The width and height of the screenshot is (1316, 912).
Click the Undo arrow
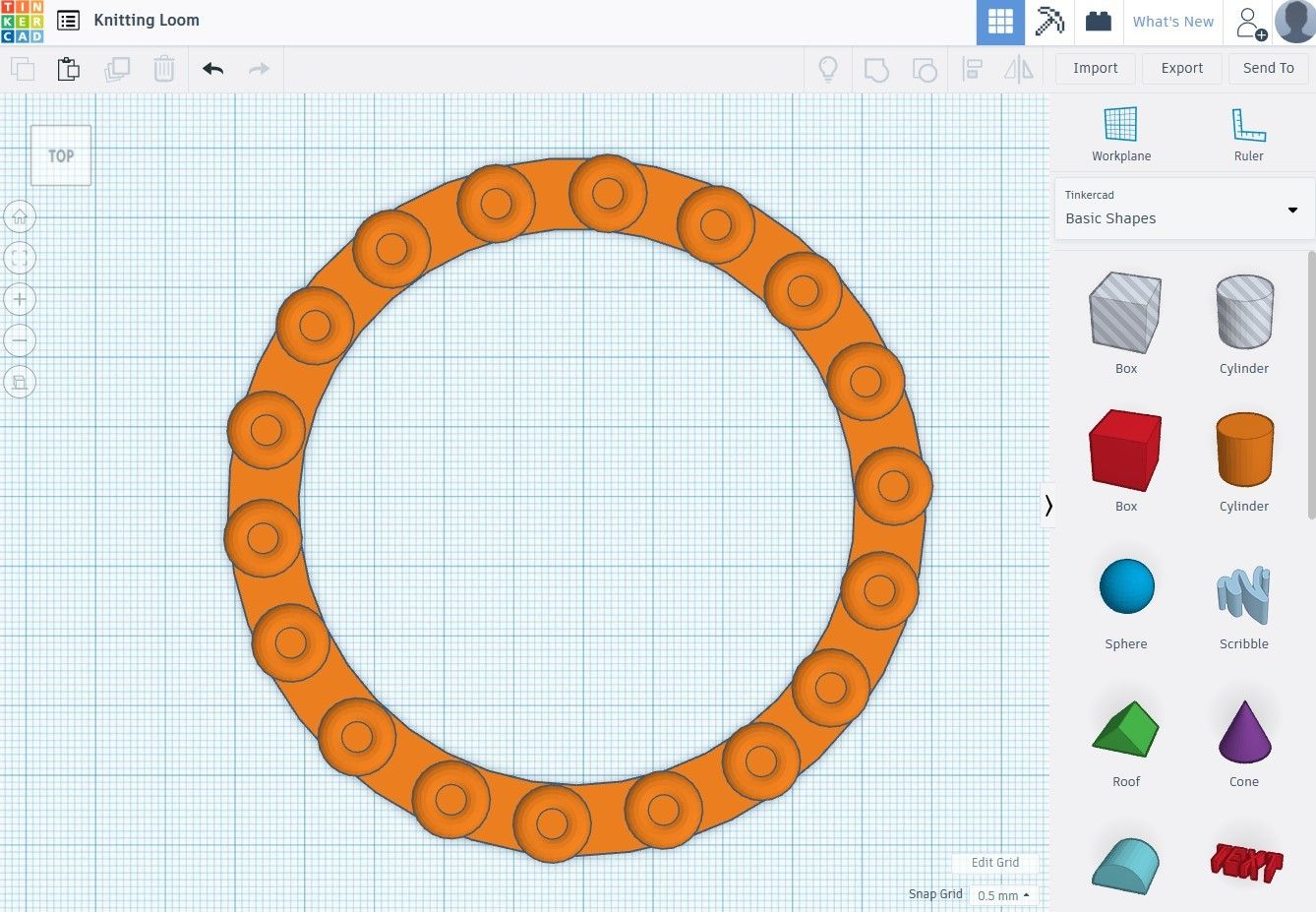(212, 68)
